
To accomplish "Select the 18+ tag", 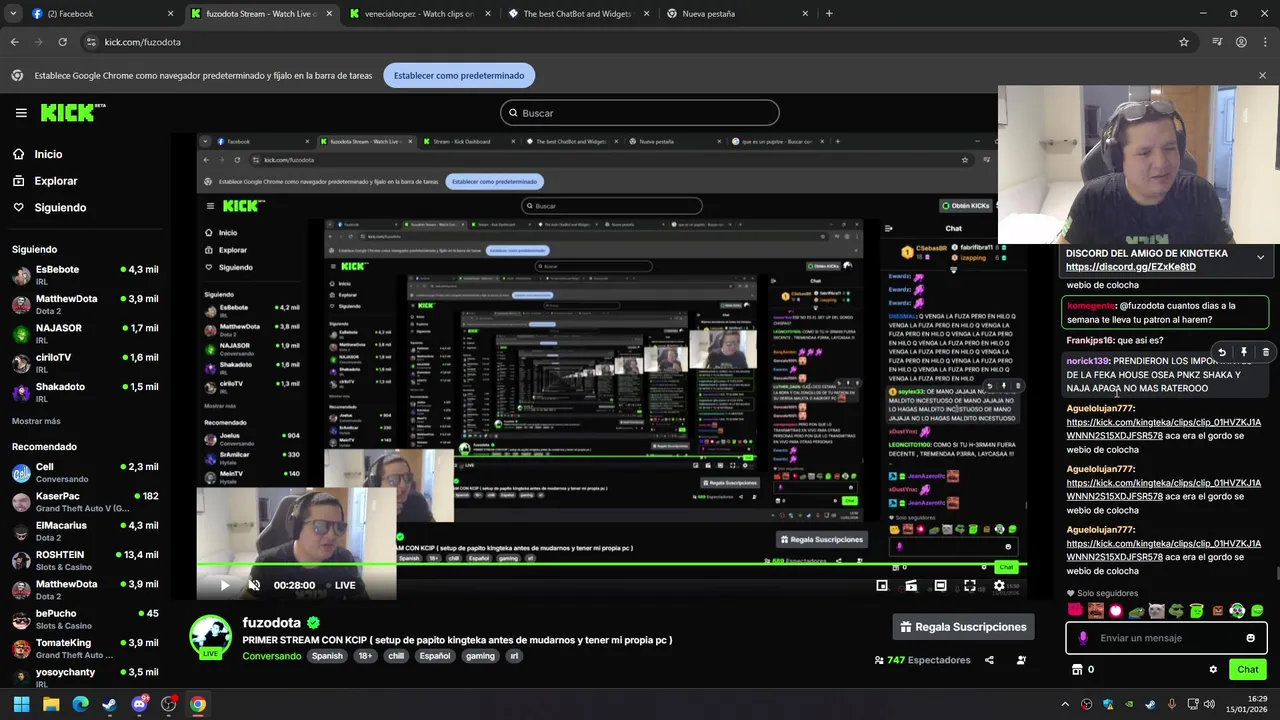I will pos(365,656).
